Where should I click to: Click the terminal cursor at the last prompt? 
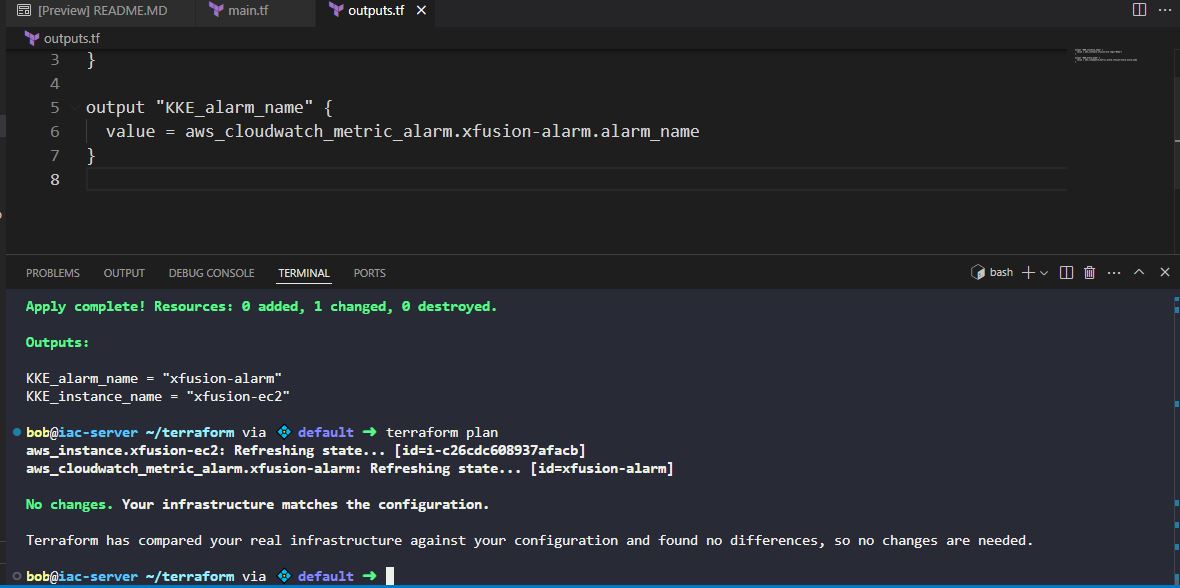(390, 576)
